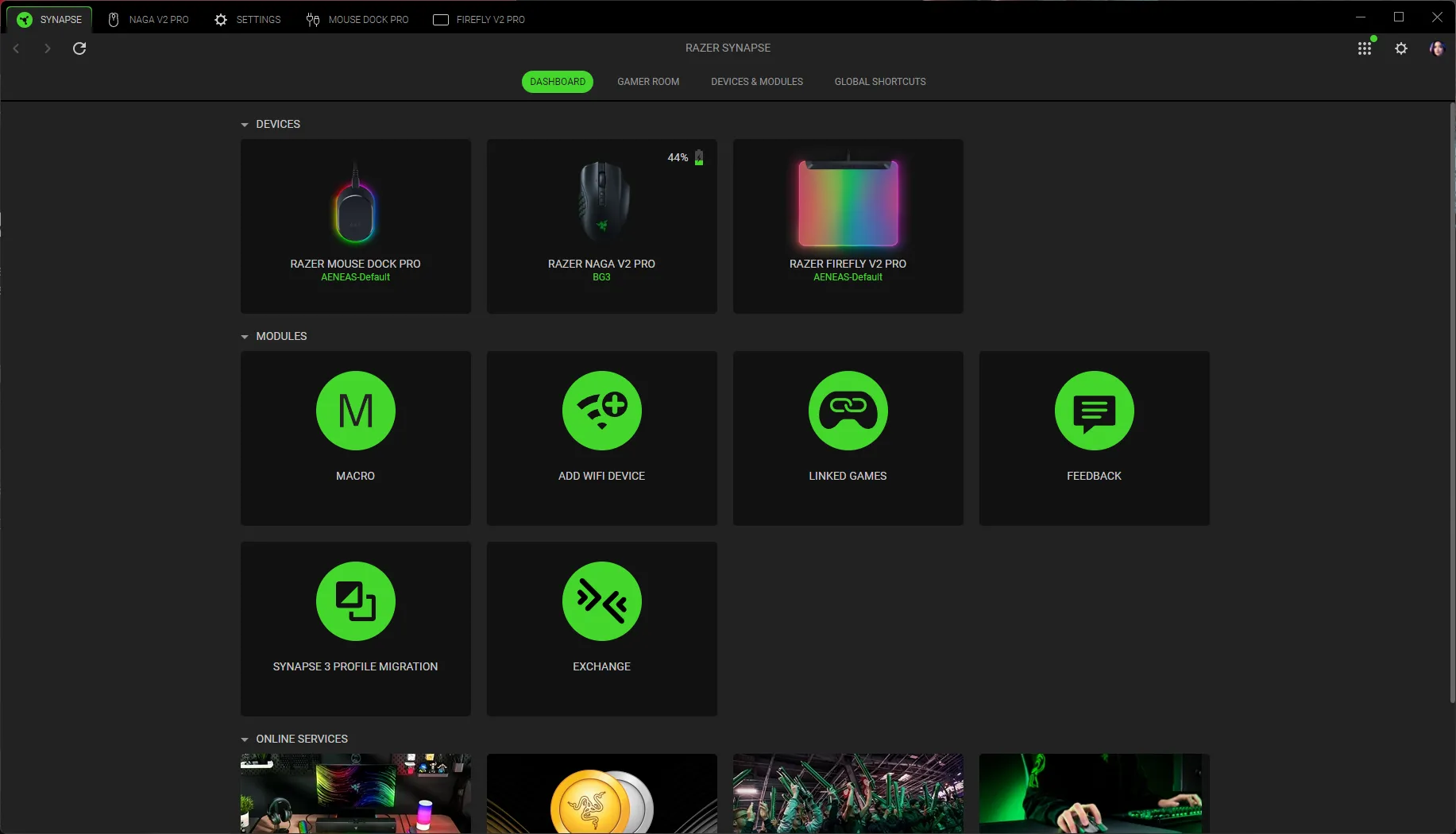
Task: Open the Naga V2 Pro top tab
Action: point(149,19)
